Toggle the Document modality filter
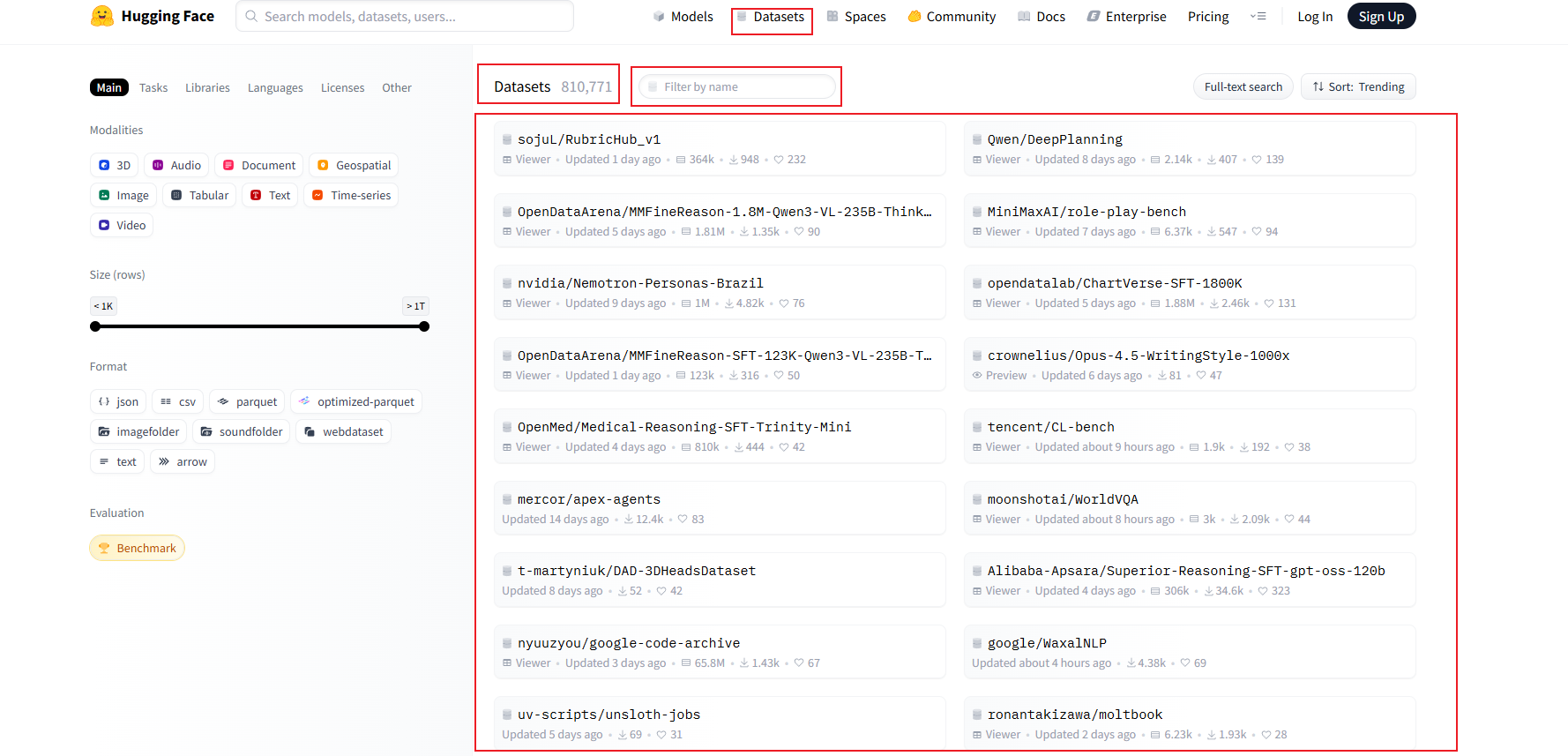The image size is (1568, 756). tap(259, 165)
